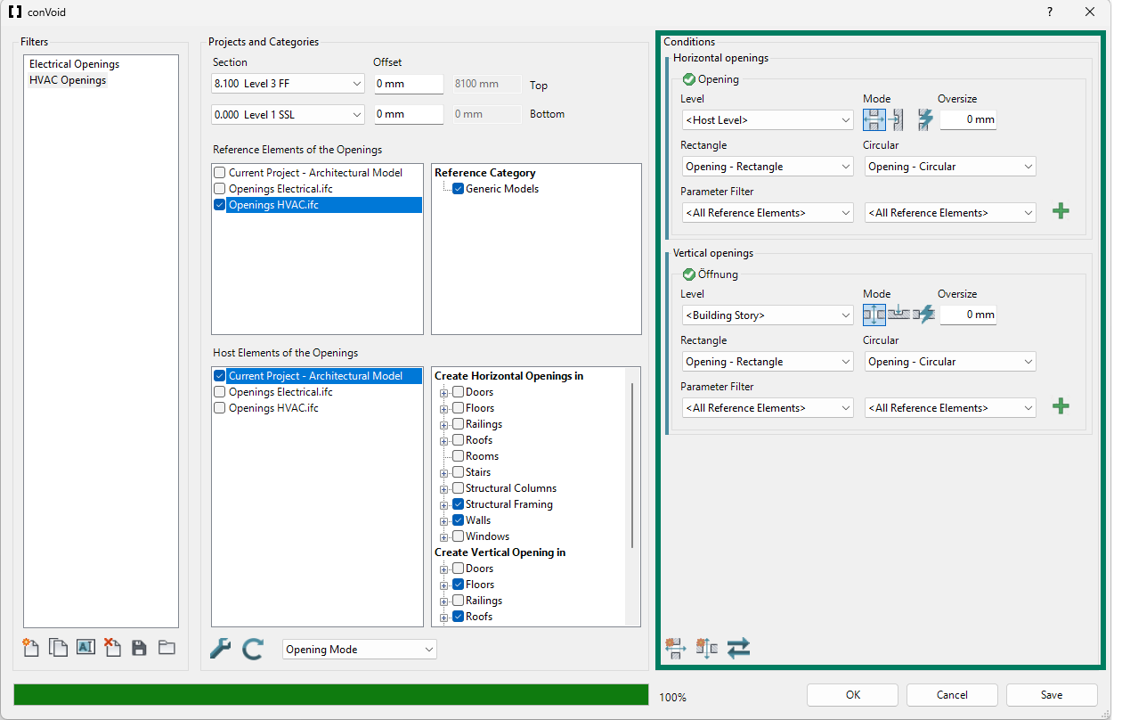Select lightning-bolt Mode icon in Vertical openings
The width and height of the screenshot is (1122, 720).
click(x=924, y=314)
